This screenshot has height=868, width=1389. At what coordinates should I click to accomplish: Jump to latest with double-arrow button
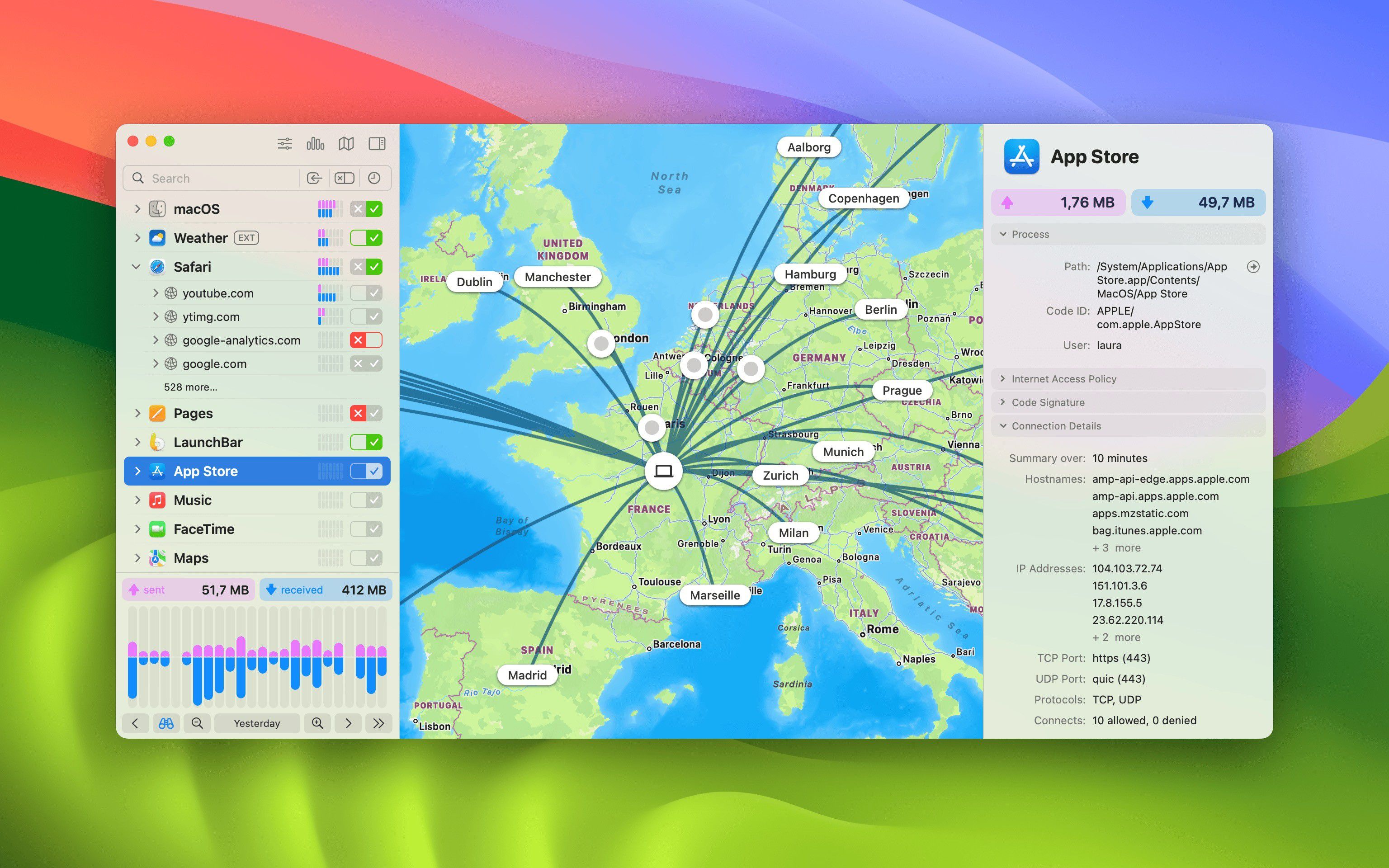pyautogui.click(x=378, y=723)
